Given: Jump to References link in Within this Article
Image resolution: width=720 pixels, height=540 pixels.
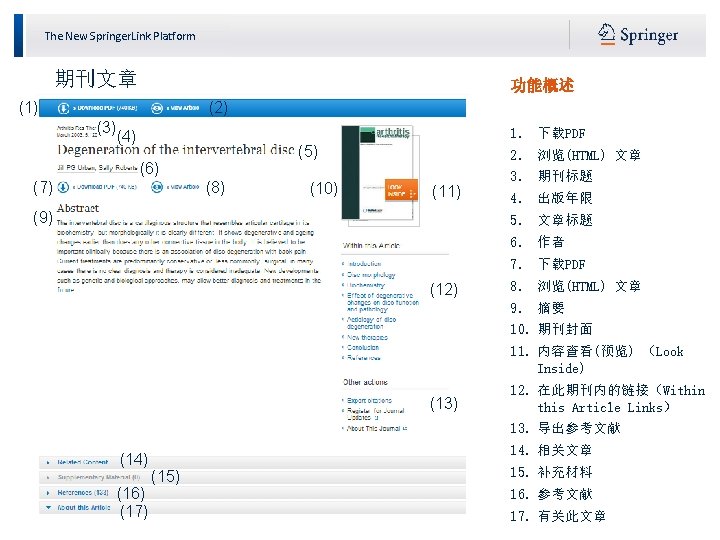Looking at the screenshot, I should click(364, 357).
